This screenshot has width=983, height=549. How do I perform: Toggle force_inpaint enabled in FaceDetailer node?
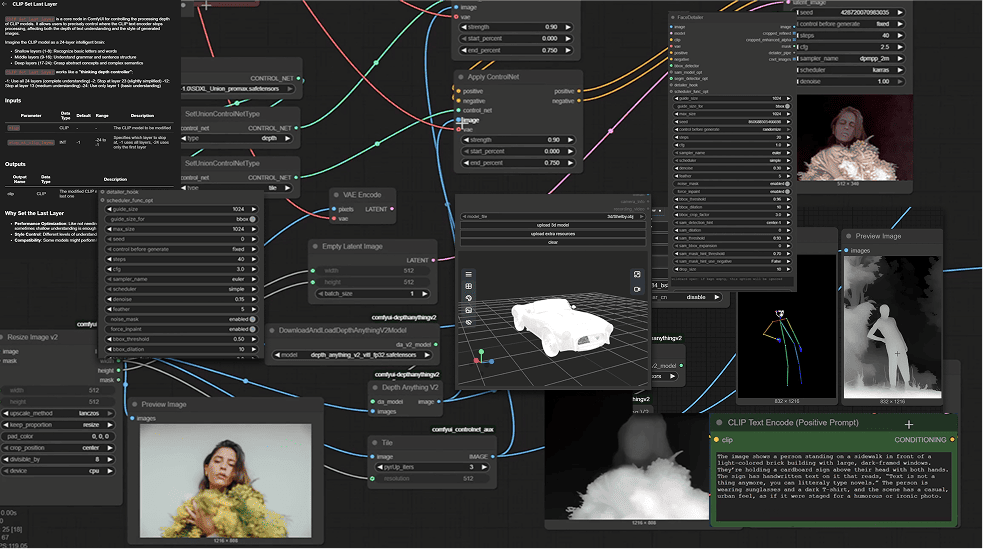point(732,191)
